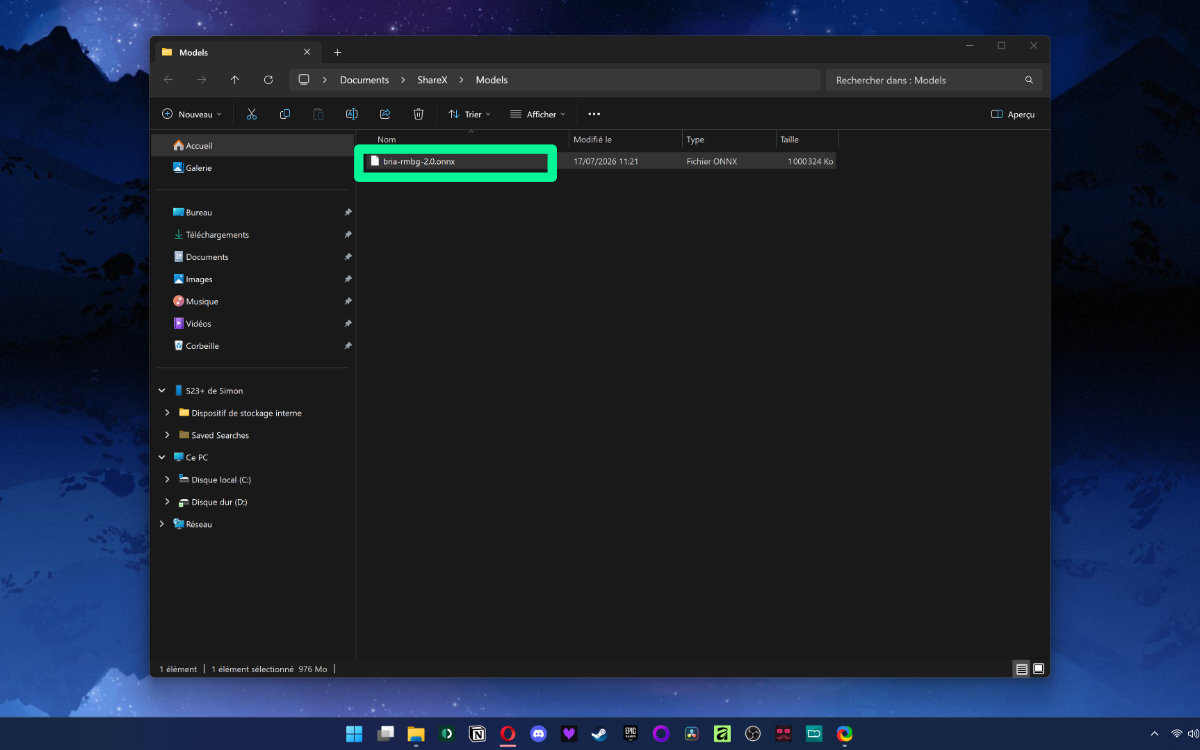Collapse the S23+ de Simon tree node
Viewport: 1200px width, 750px height.
click(162, 391)
